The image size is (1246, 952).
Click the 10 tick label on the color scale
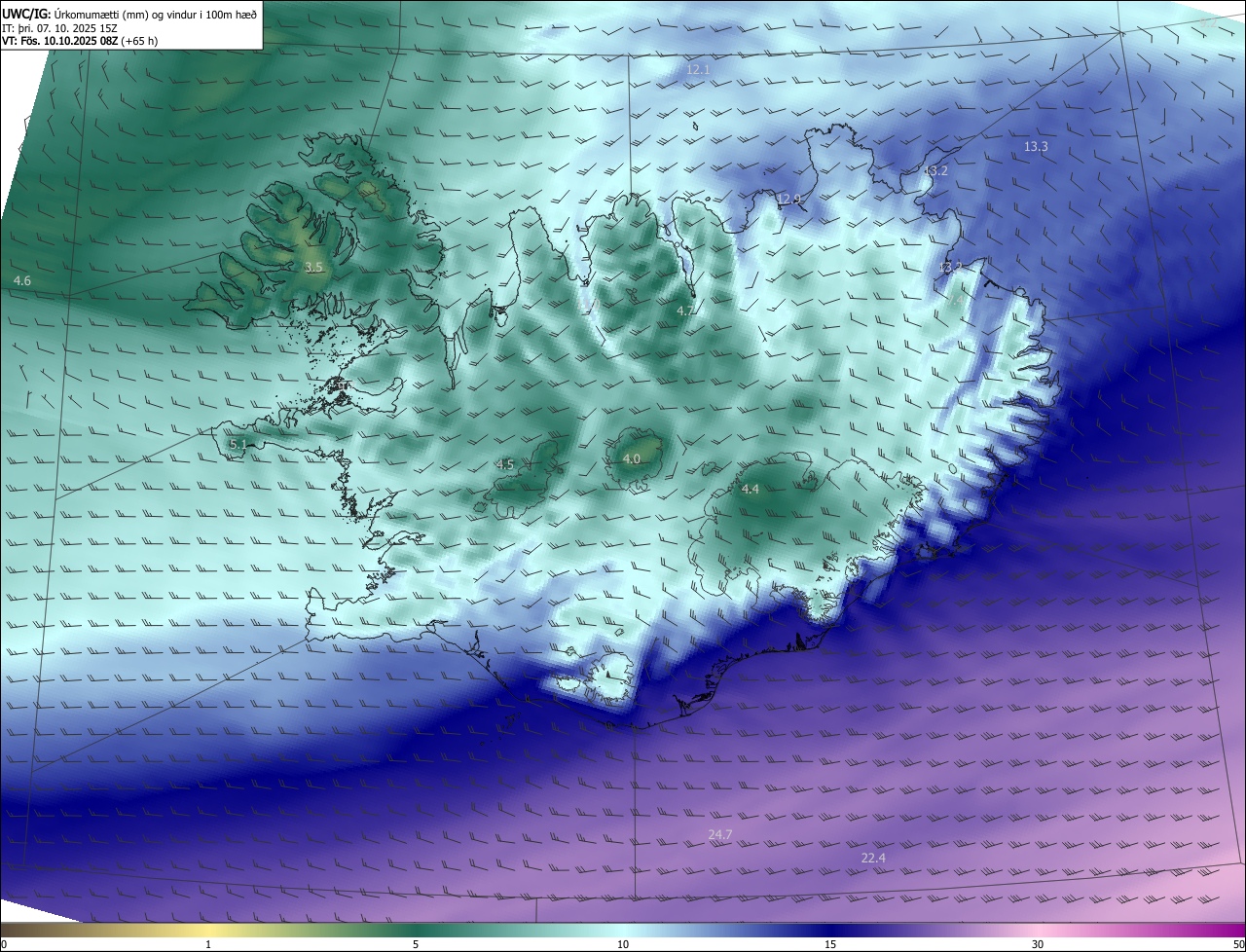pos(623,944)
